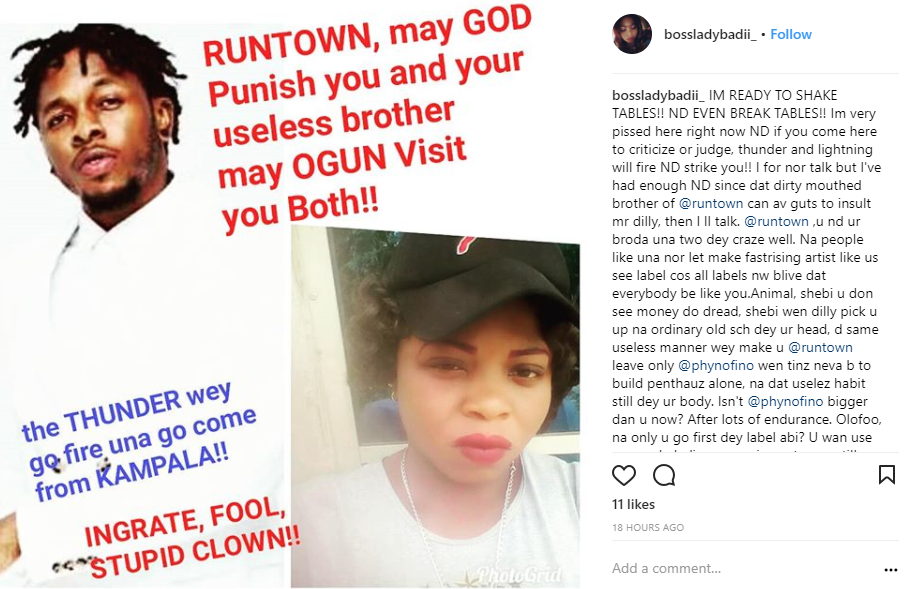Click the selfie of the woman in the black cap
Image resolution: width=906 pixels, height=589 pixels.
pos(436,408)
